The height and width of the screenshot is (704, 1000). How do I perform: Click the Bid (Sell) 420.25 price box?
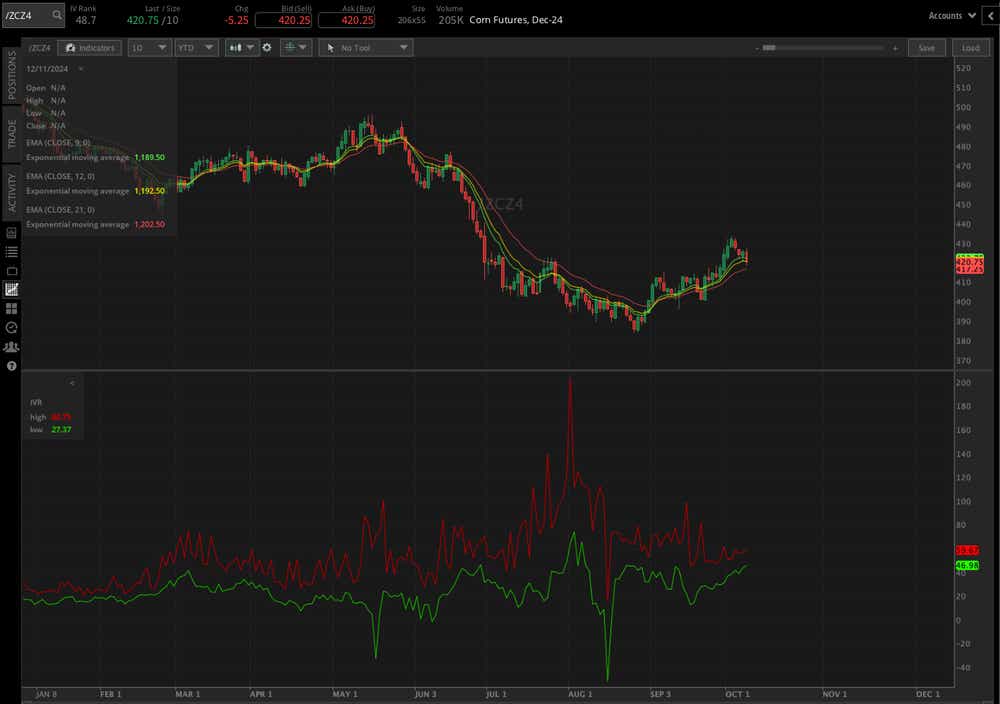tap(283, 20)
